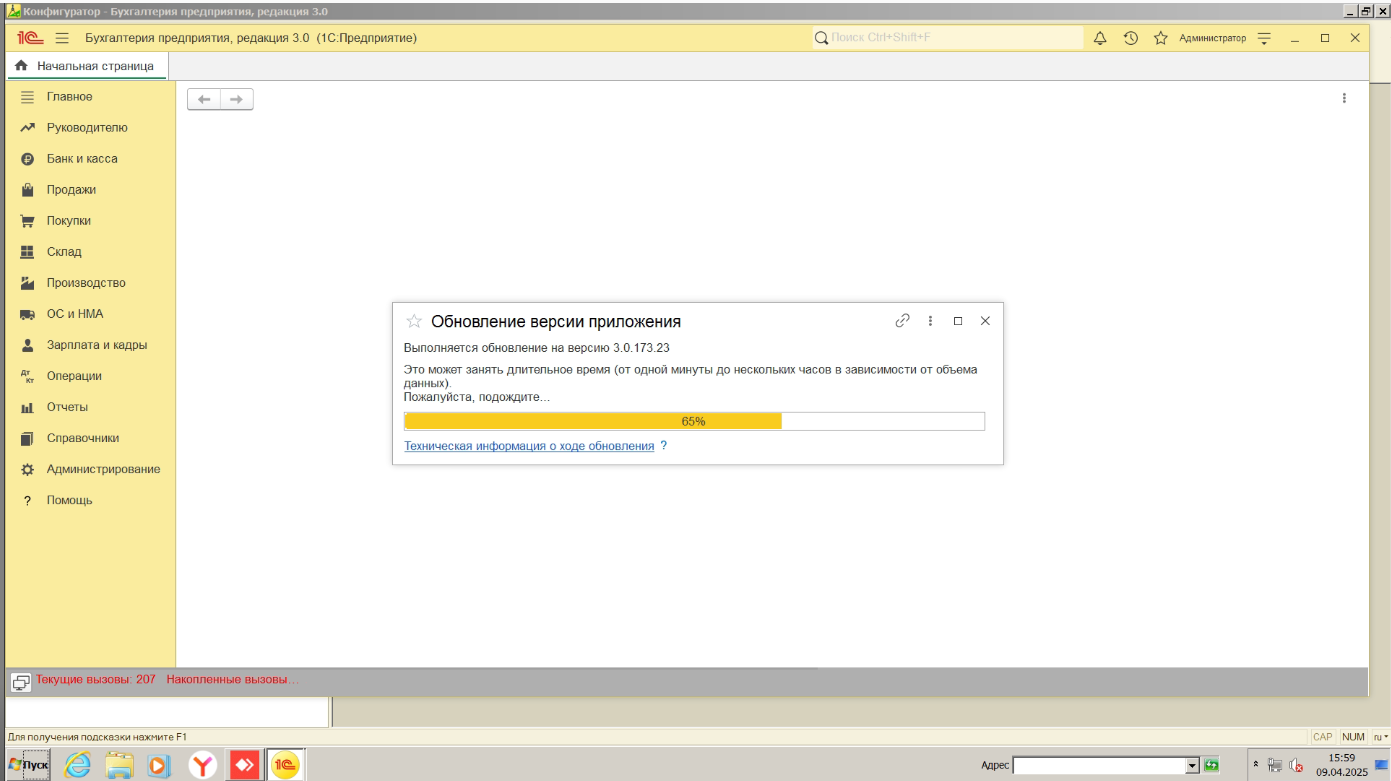Show hidden system tray icons
Screen dimensions: 1391x781
tap(1256, 764)
